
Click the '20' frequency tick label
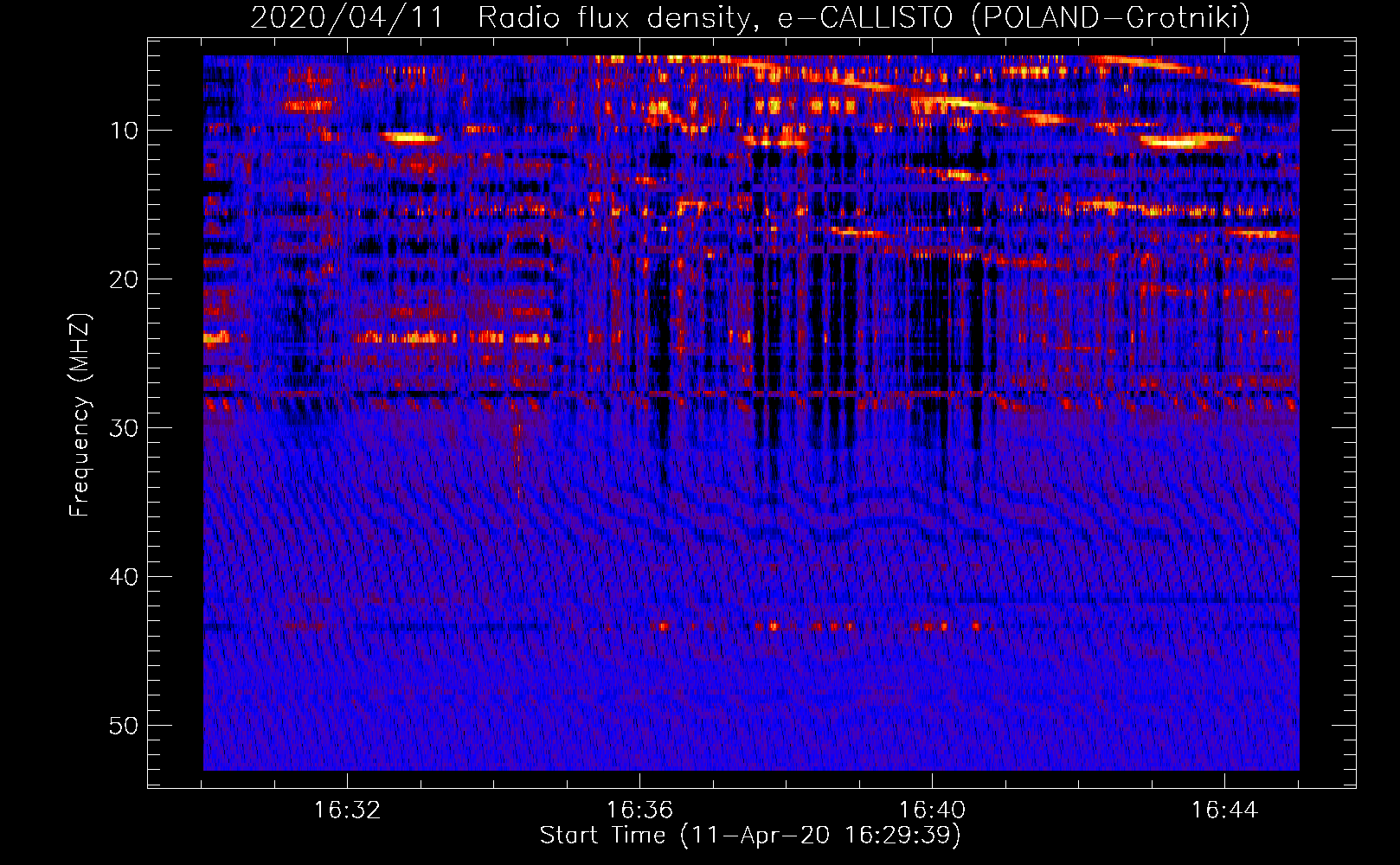pos(124,279)
